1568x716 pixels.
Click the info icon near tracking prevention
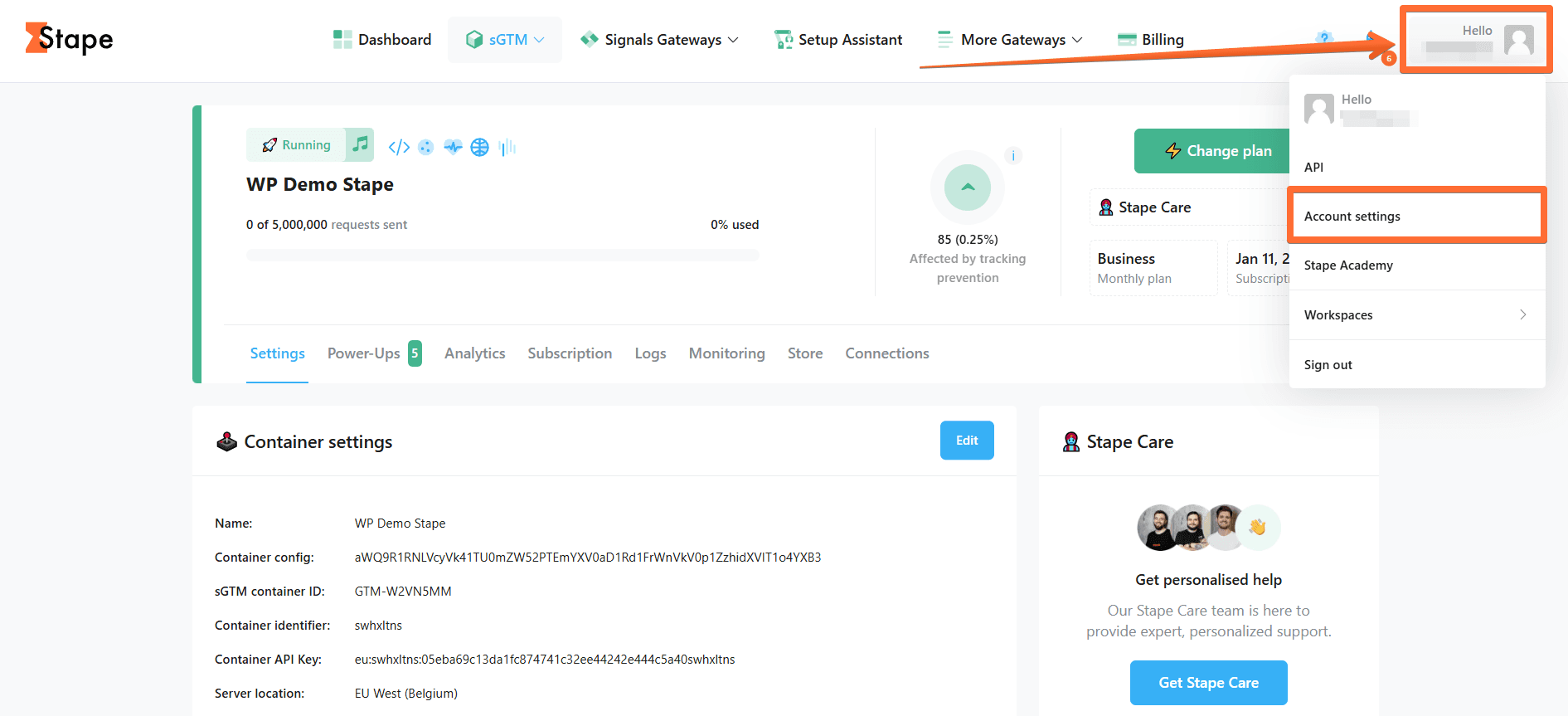[1013, 155]
